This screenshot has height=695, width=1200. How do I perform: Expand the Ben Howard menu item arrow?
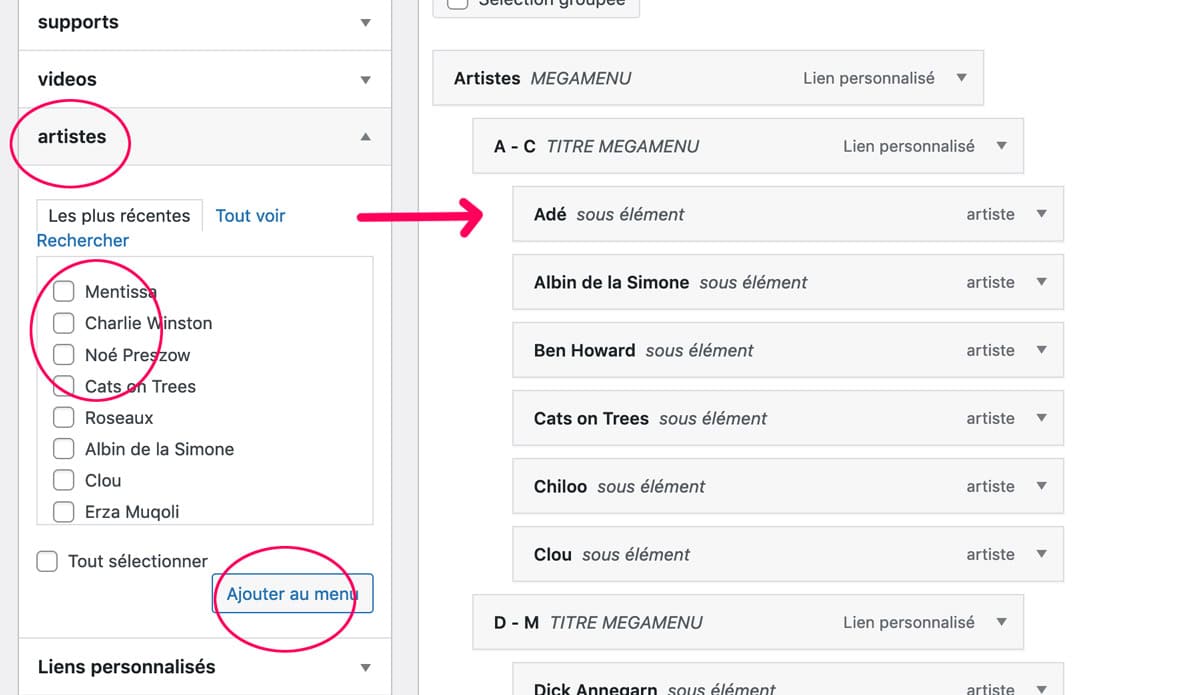coord(1041,350)
